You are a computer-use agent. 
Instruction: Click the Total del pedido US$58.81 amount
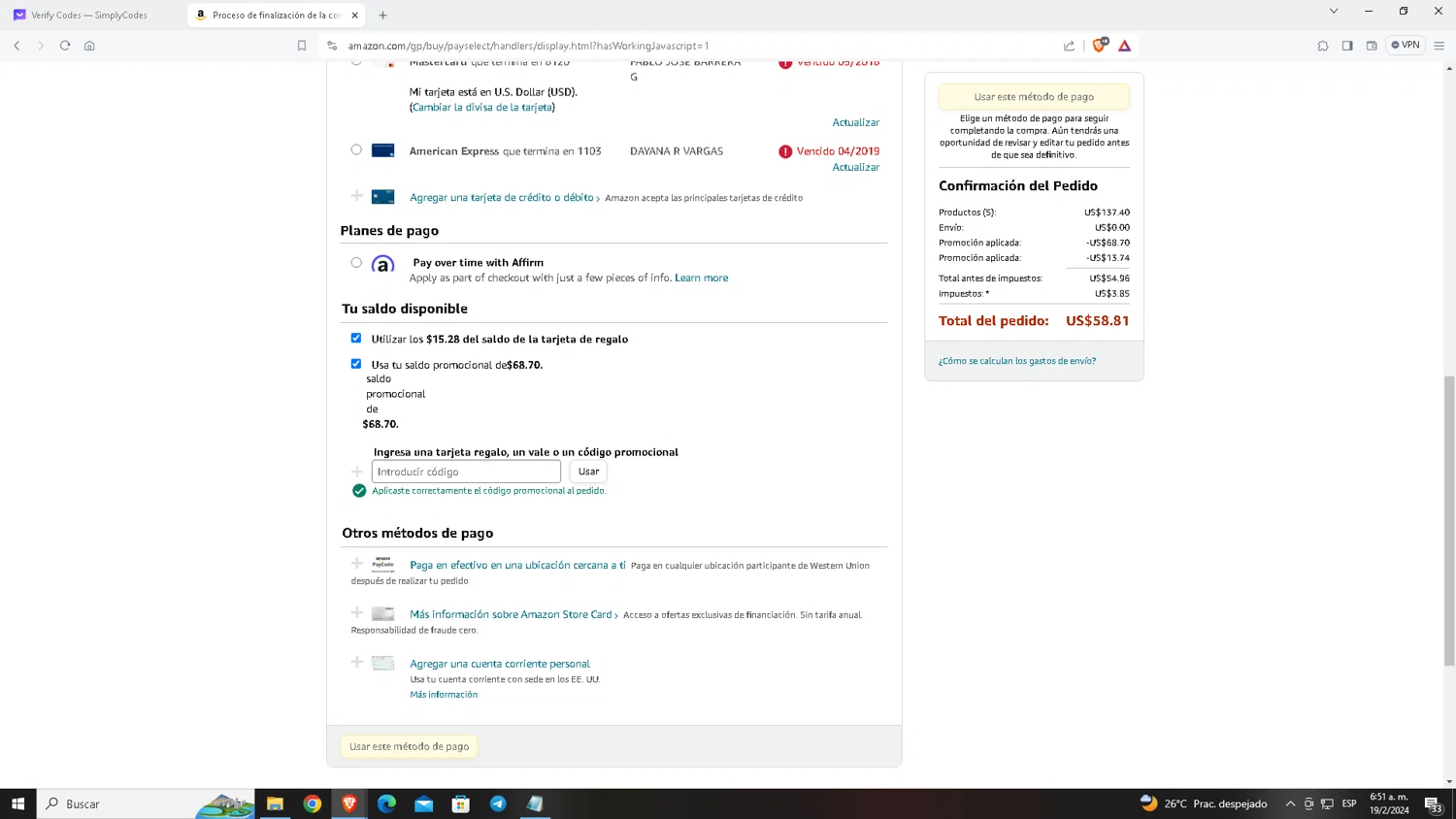(x=1097, y=320)
